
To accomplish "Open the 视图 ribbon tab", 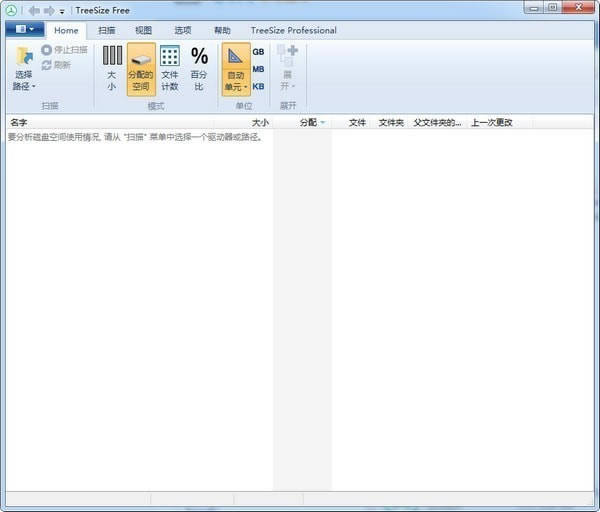I will click(143, 30).
